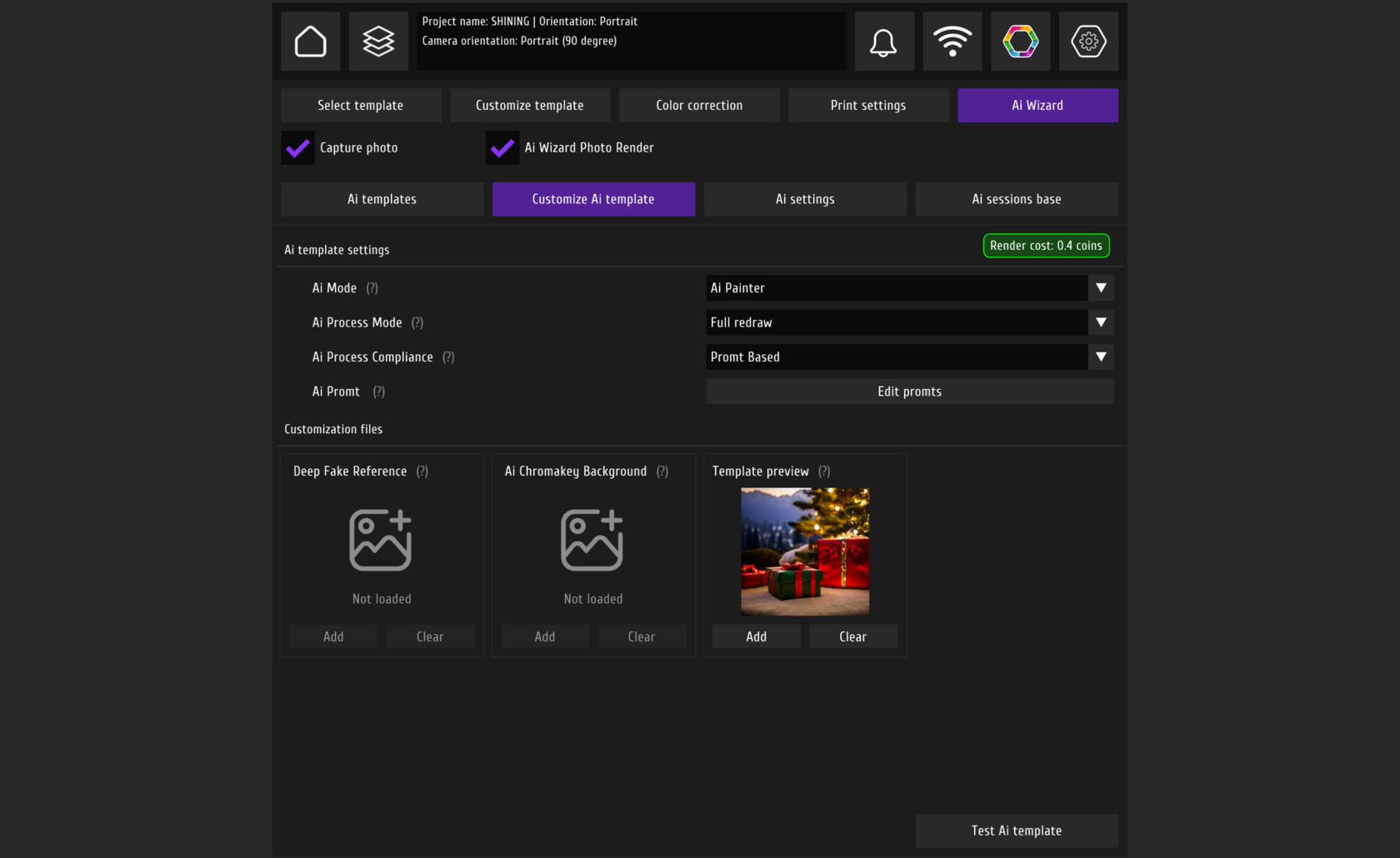Show help for Ai Chromakey Background

click(662, 471)
